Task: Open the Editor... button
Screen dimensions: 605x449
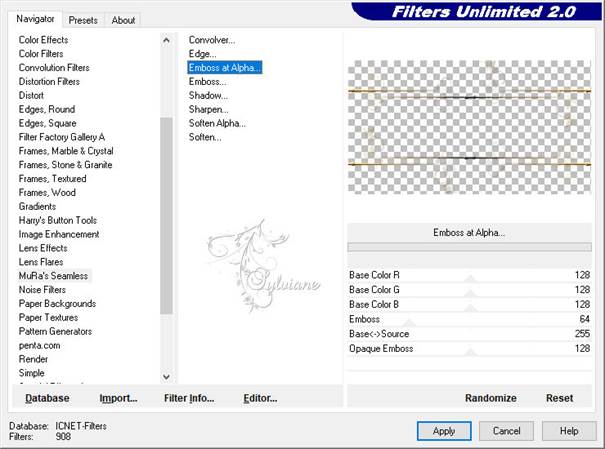Action: [x=260, y=398]
